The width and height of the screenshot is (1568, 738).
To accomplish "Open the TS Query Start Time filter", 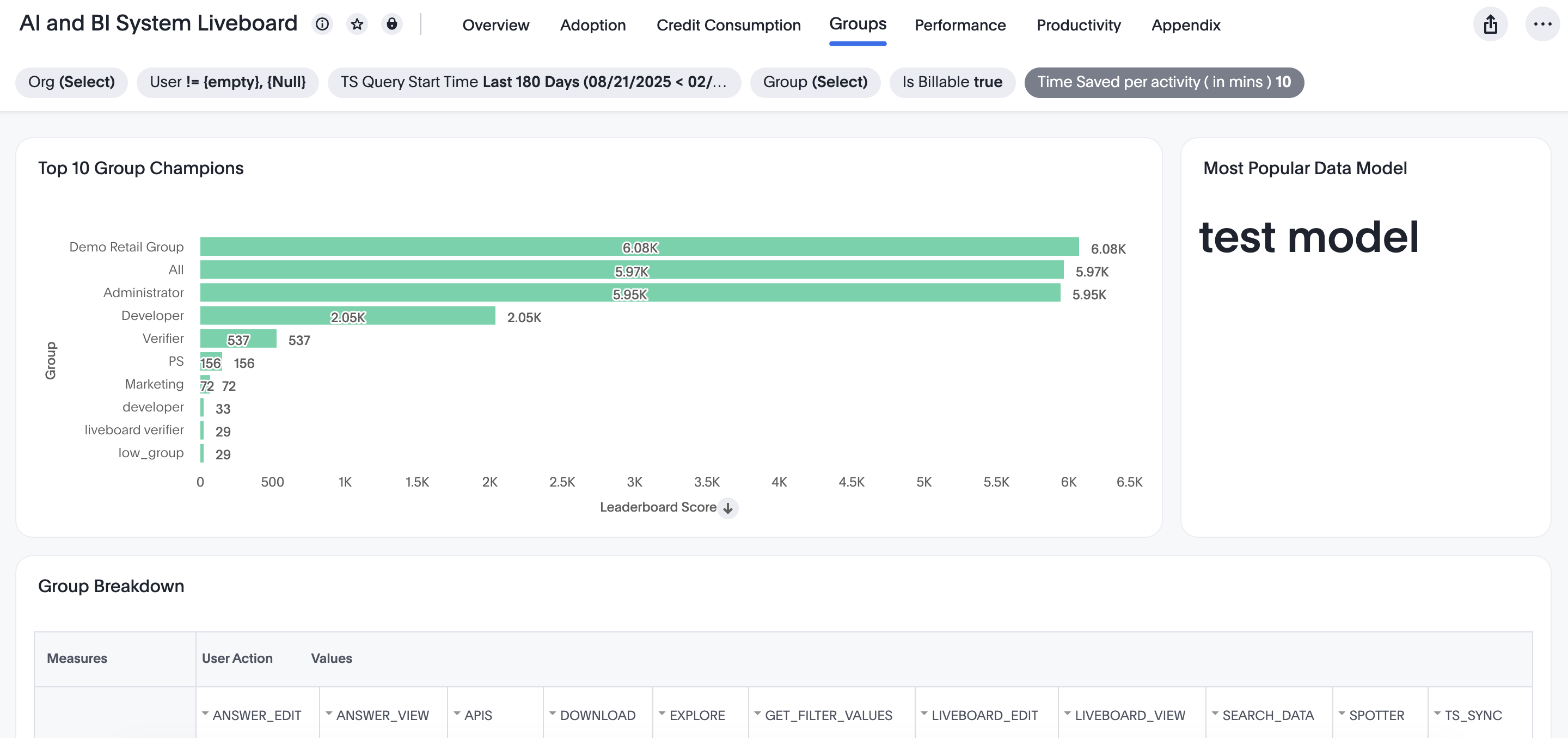I will pos(535,82).
